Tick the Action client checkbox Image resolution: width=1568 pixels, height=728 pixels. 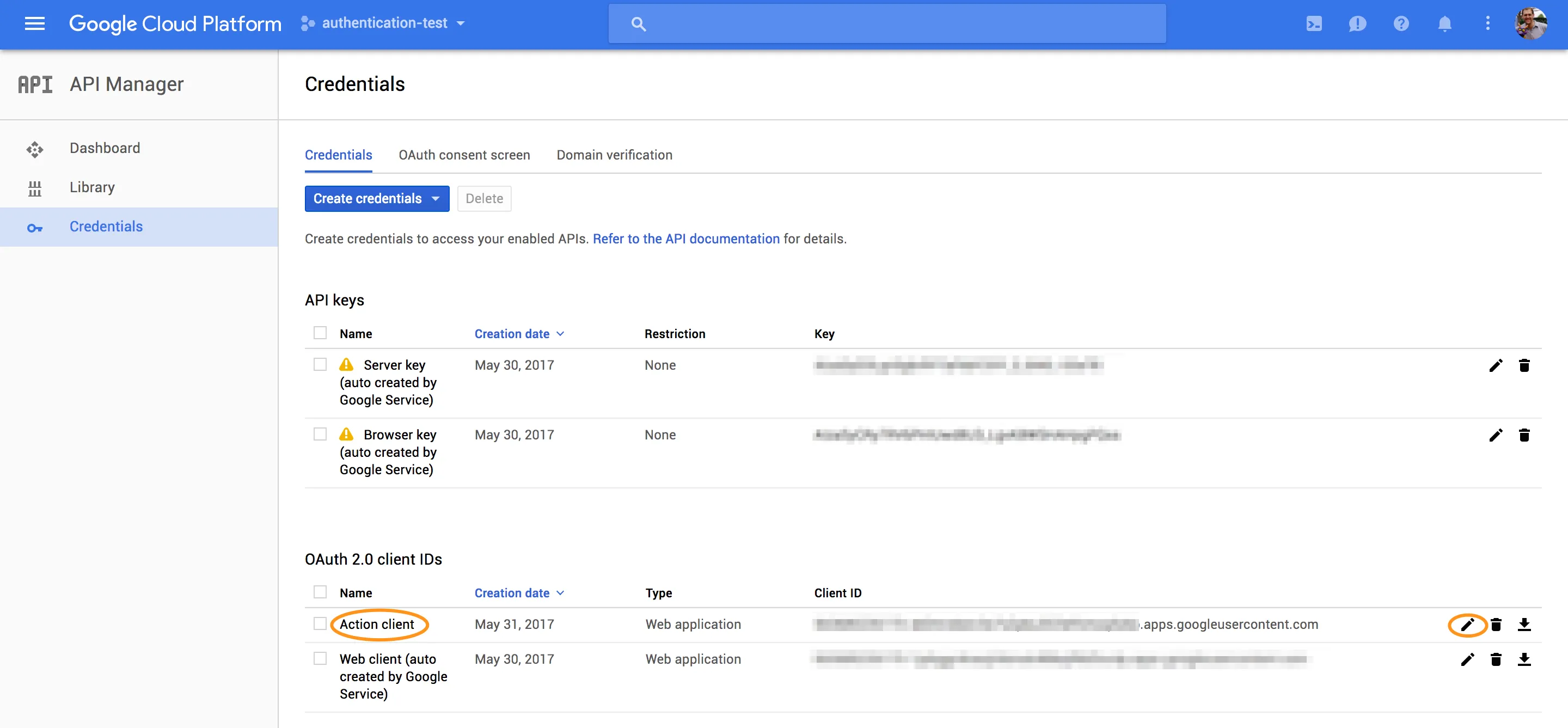(x=320, y=623)
